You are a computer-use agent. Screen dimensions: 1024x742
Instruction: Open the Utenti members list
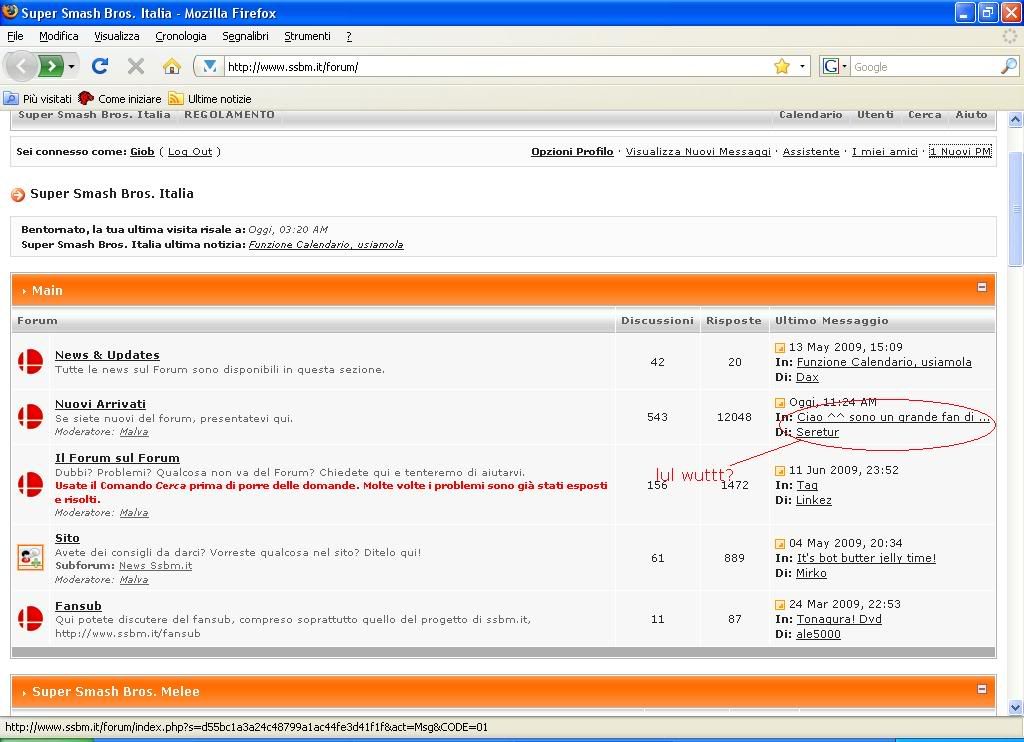(x=875, y=114)
